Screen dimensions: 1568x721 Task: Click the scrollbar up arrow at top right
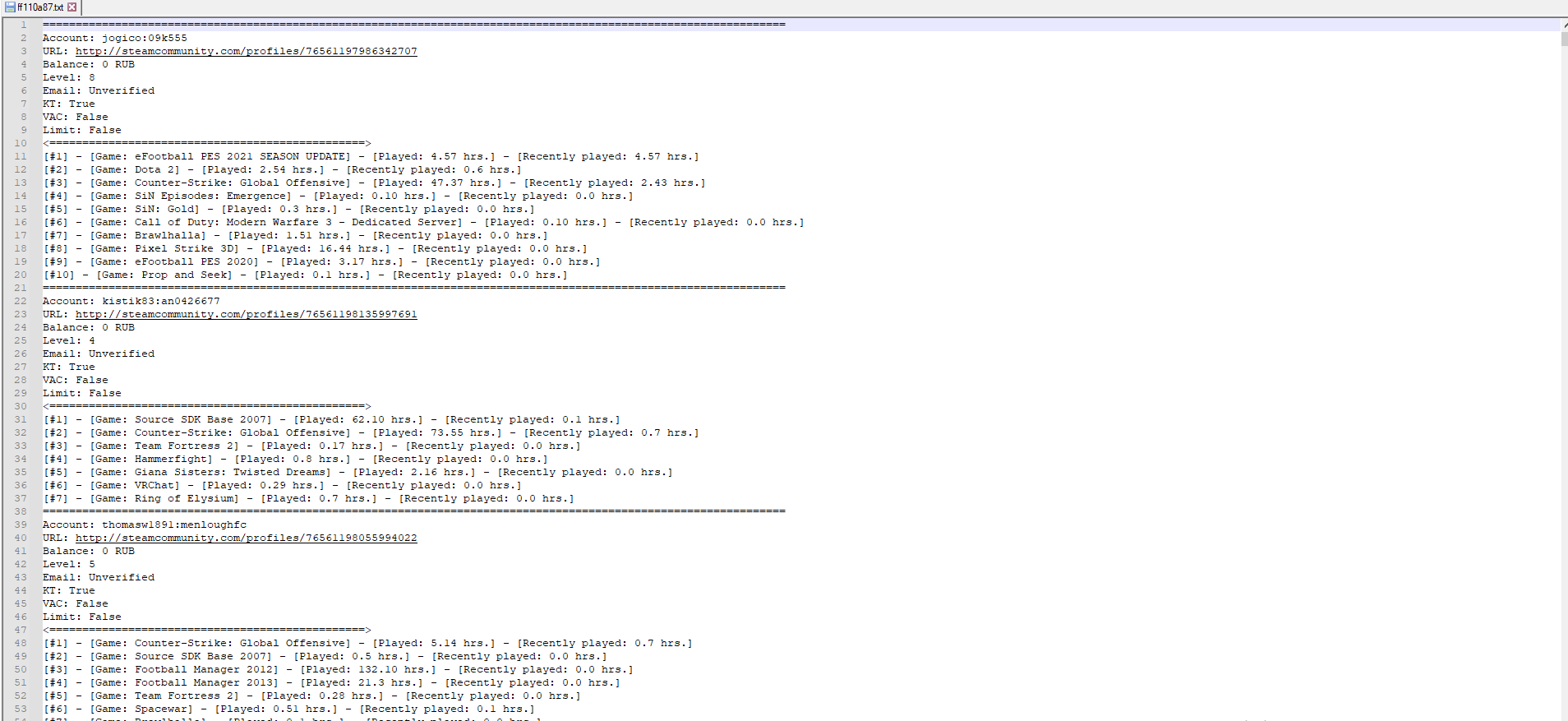coord(1563,25)
